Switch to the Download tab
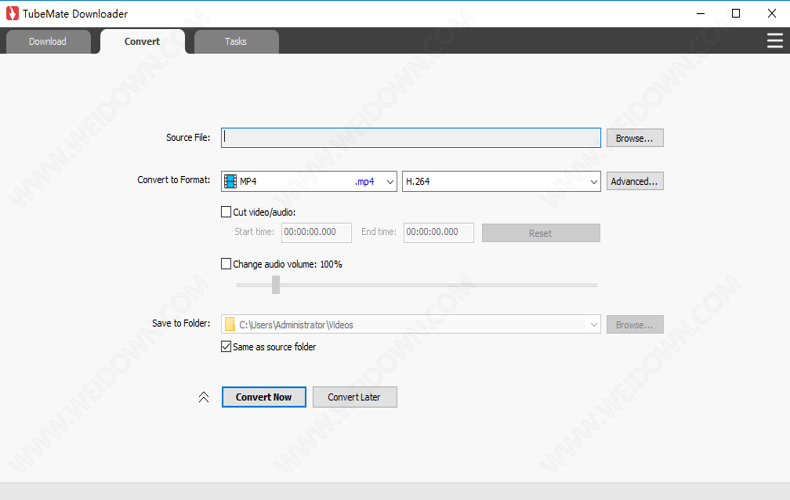The height and width of the screenshot is (500, 790). point(48,41)
